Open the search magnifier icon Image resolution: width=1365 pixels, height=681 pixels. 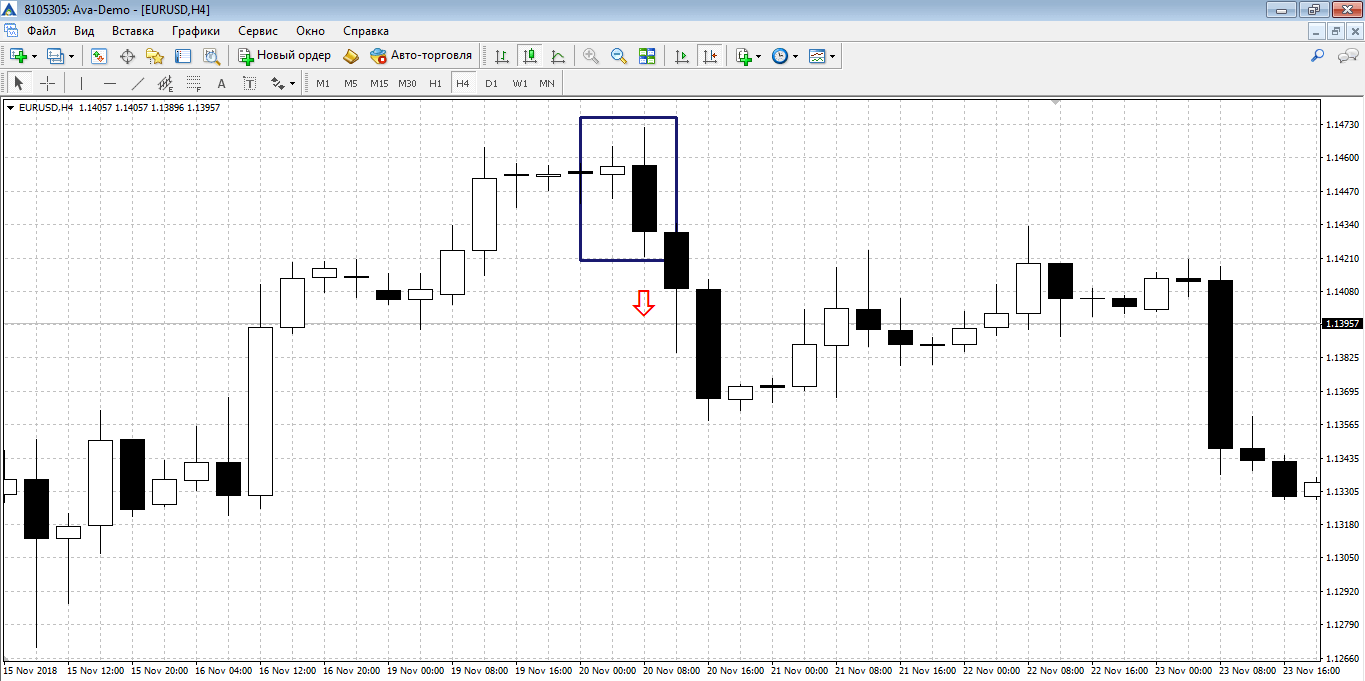tap(1317, 56)
